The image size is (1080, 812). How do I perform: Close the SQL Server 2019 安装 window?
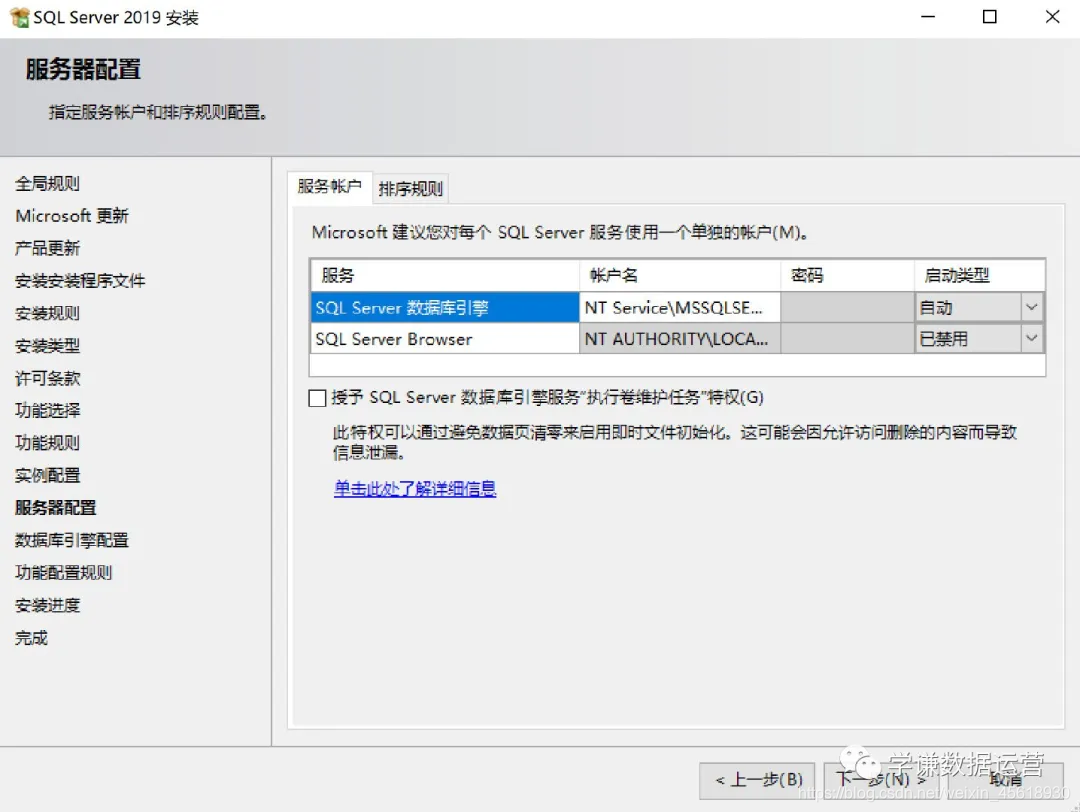[1052, 17]
